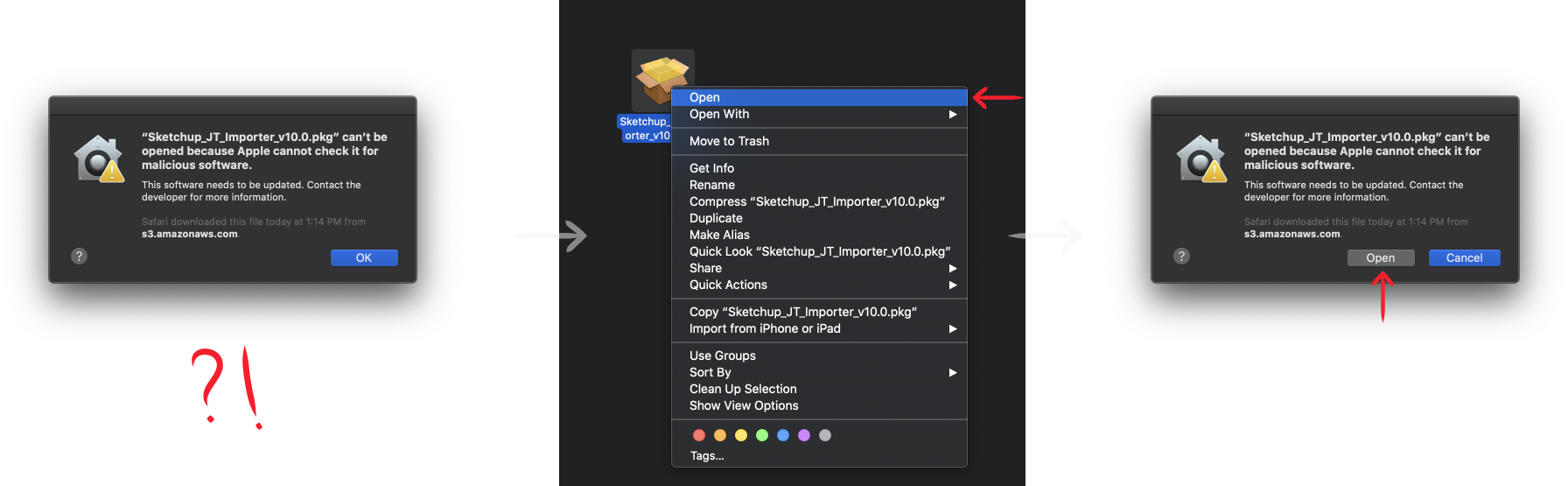
Task: Click the Gatekeeper warning icon in the OK-only dialog
Action: click(99, 159)
